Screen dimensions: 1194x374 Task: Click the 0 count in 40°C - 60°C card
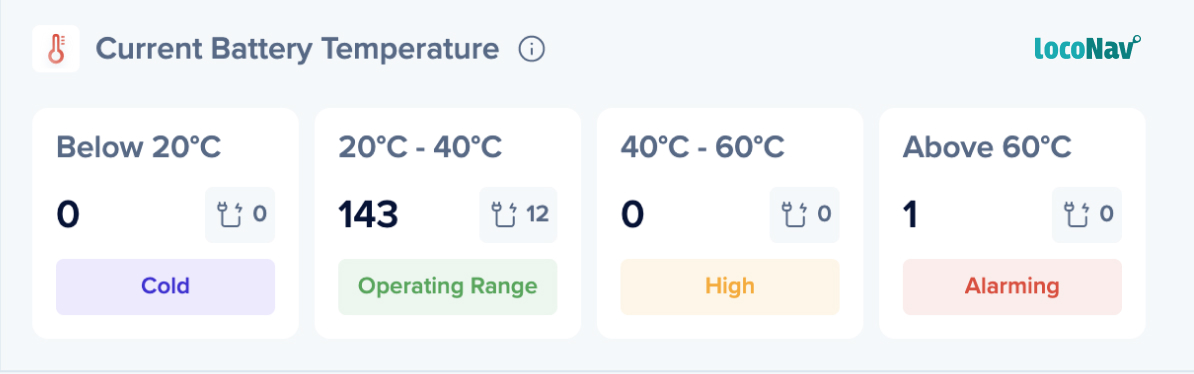[632, 216]
